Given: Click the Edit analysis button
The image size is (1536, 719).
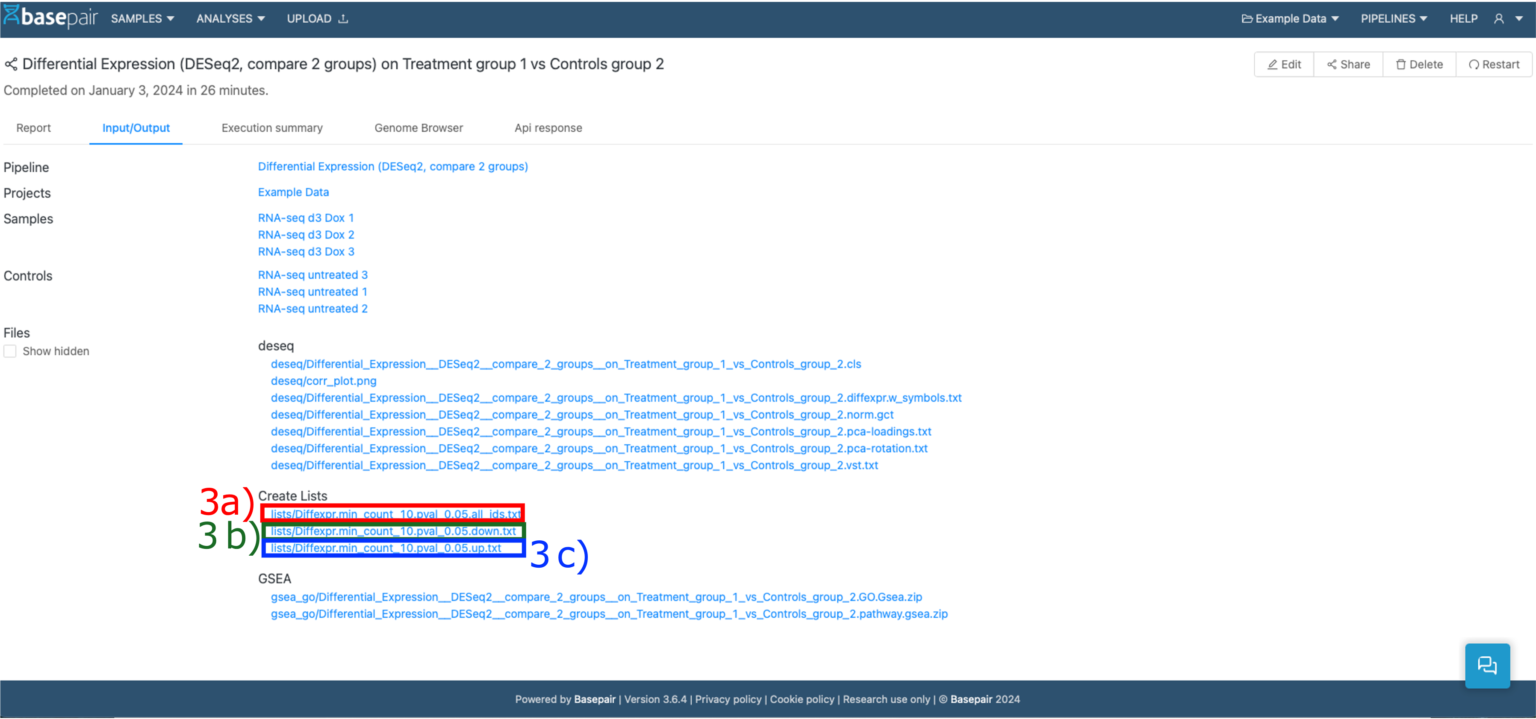Looking at the screenshot, I should 1284,64.
